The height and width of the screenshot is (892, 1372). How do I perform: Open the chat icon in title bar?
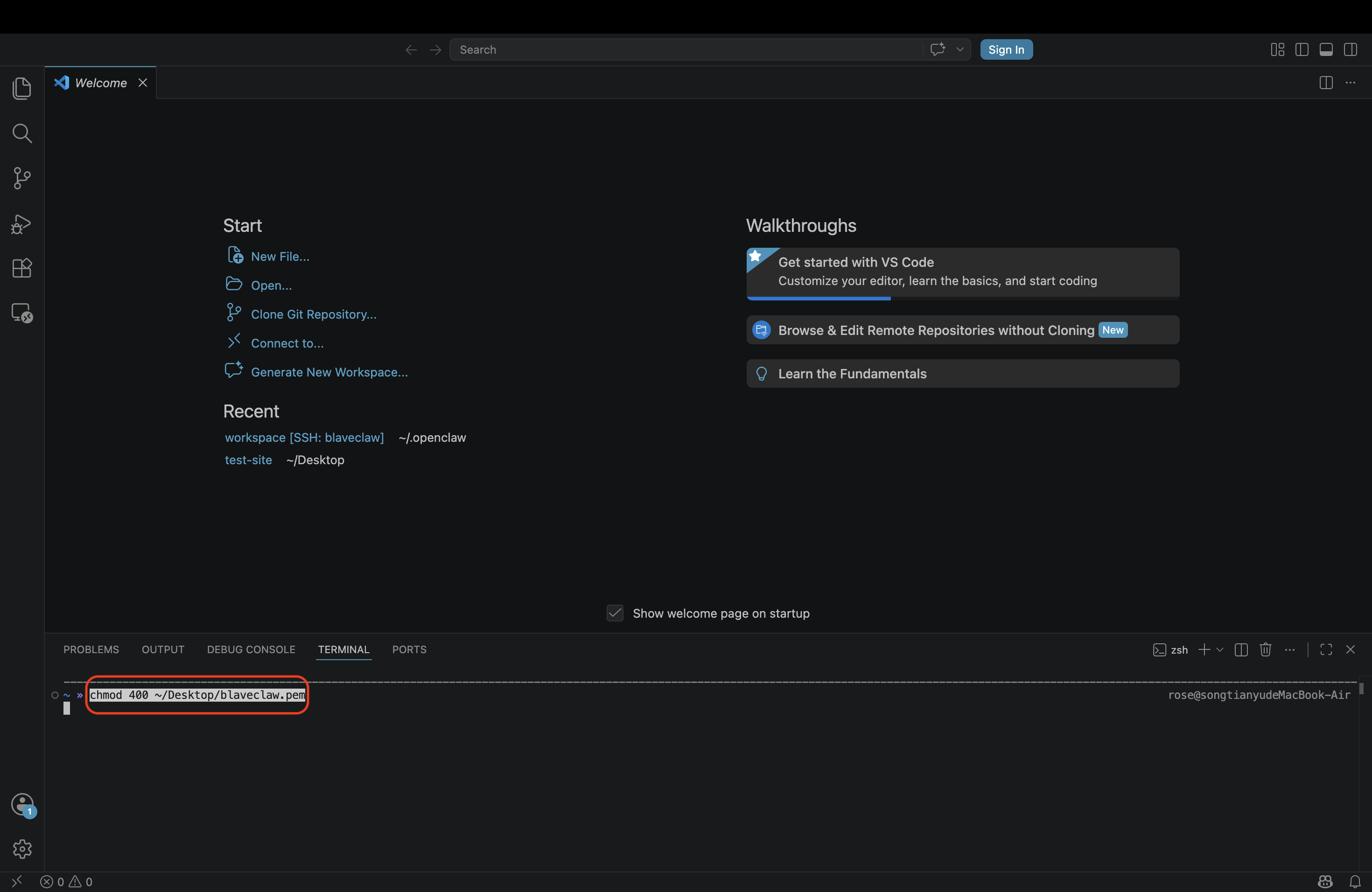(x=938, y=49)
